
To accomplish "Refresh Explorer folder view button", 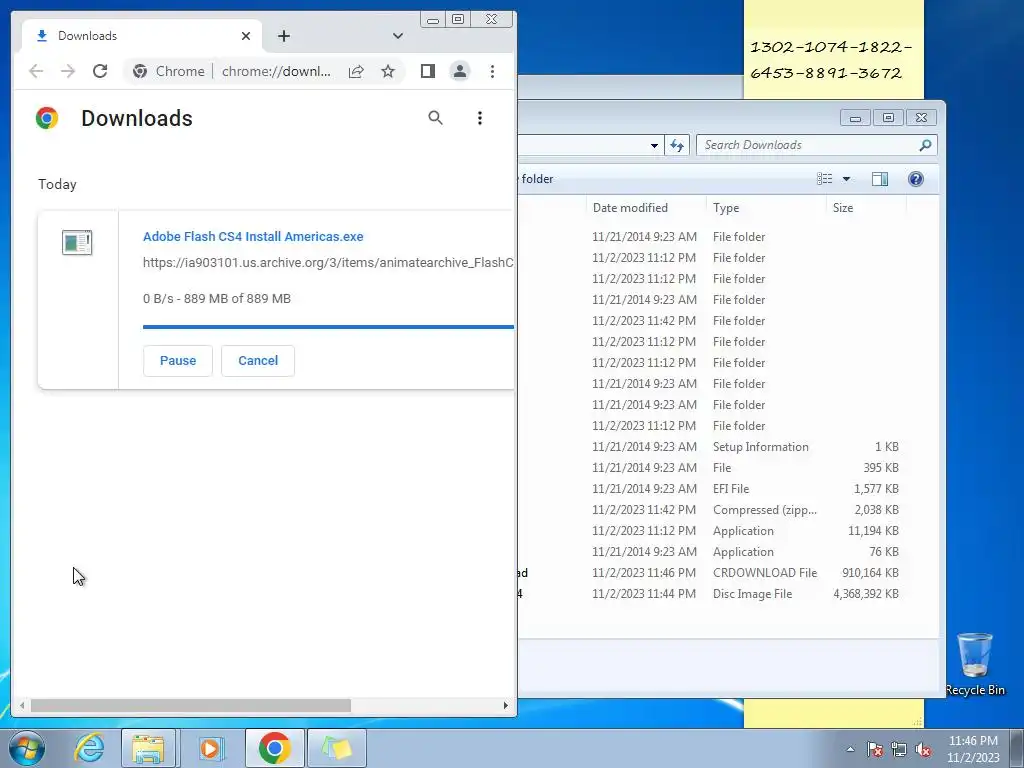I will (x=677, y=145).
